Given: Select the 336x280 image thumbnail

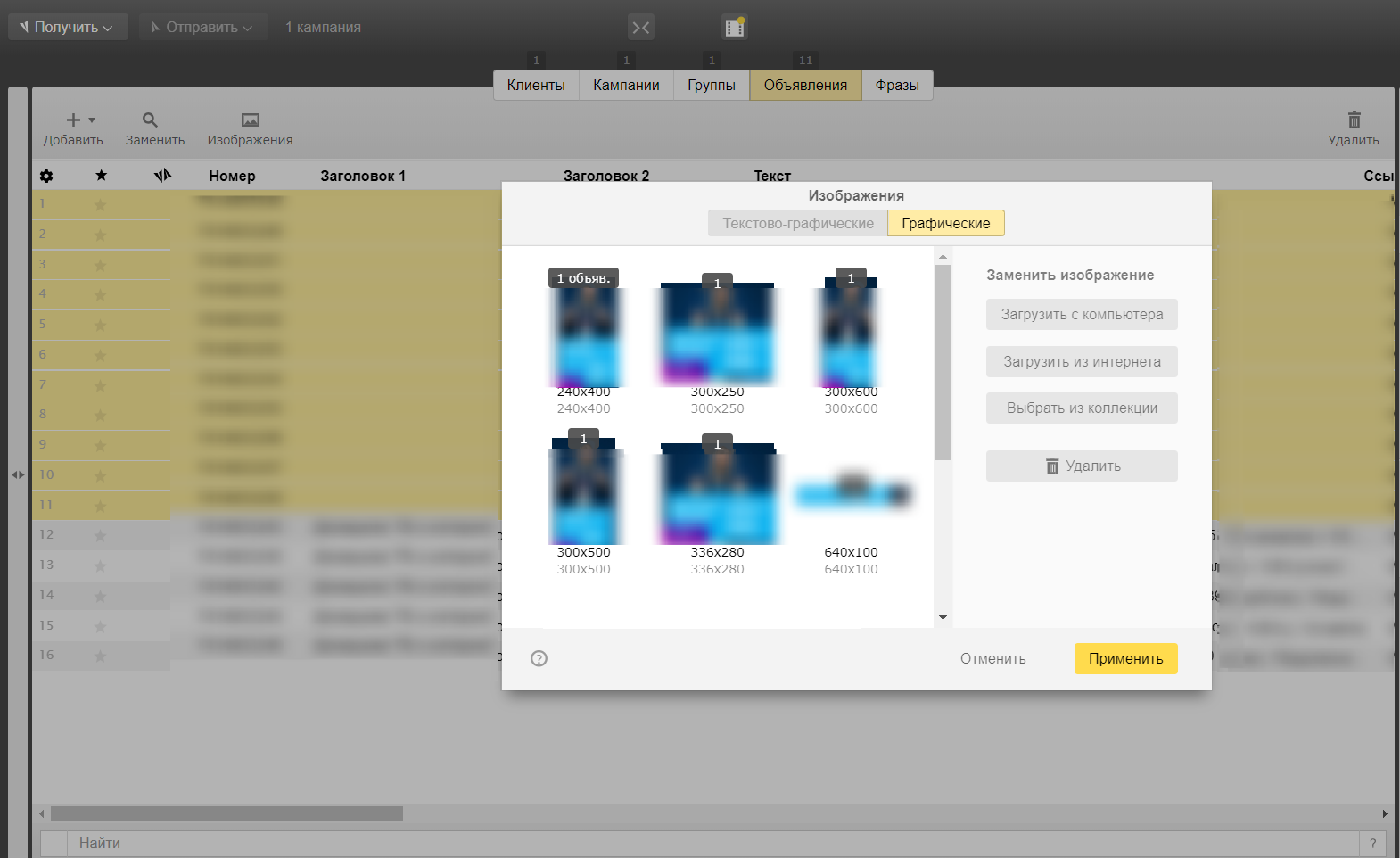Looking at the screenshot, I should pyautogui.click(x=717, y=495).
